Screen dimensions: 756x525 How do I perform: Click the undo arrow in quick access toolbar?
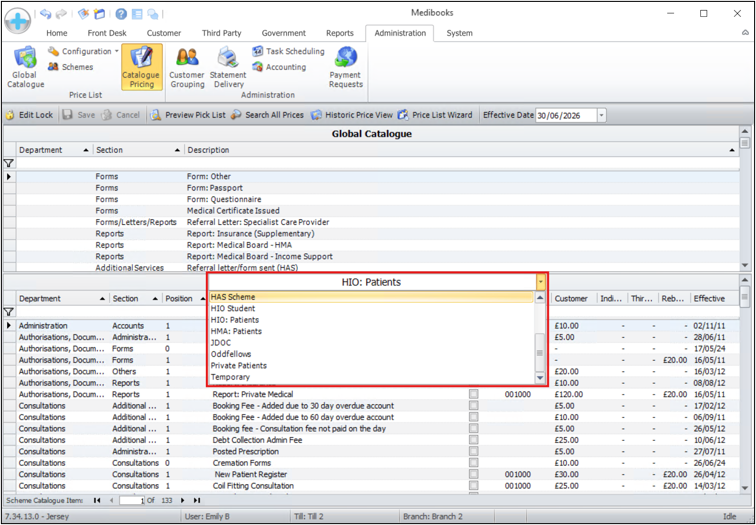pyautogui.click(x=45, y=14)
